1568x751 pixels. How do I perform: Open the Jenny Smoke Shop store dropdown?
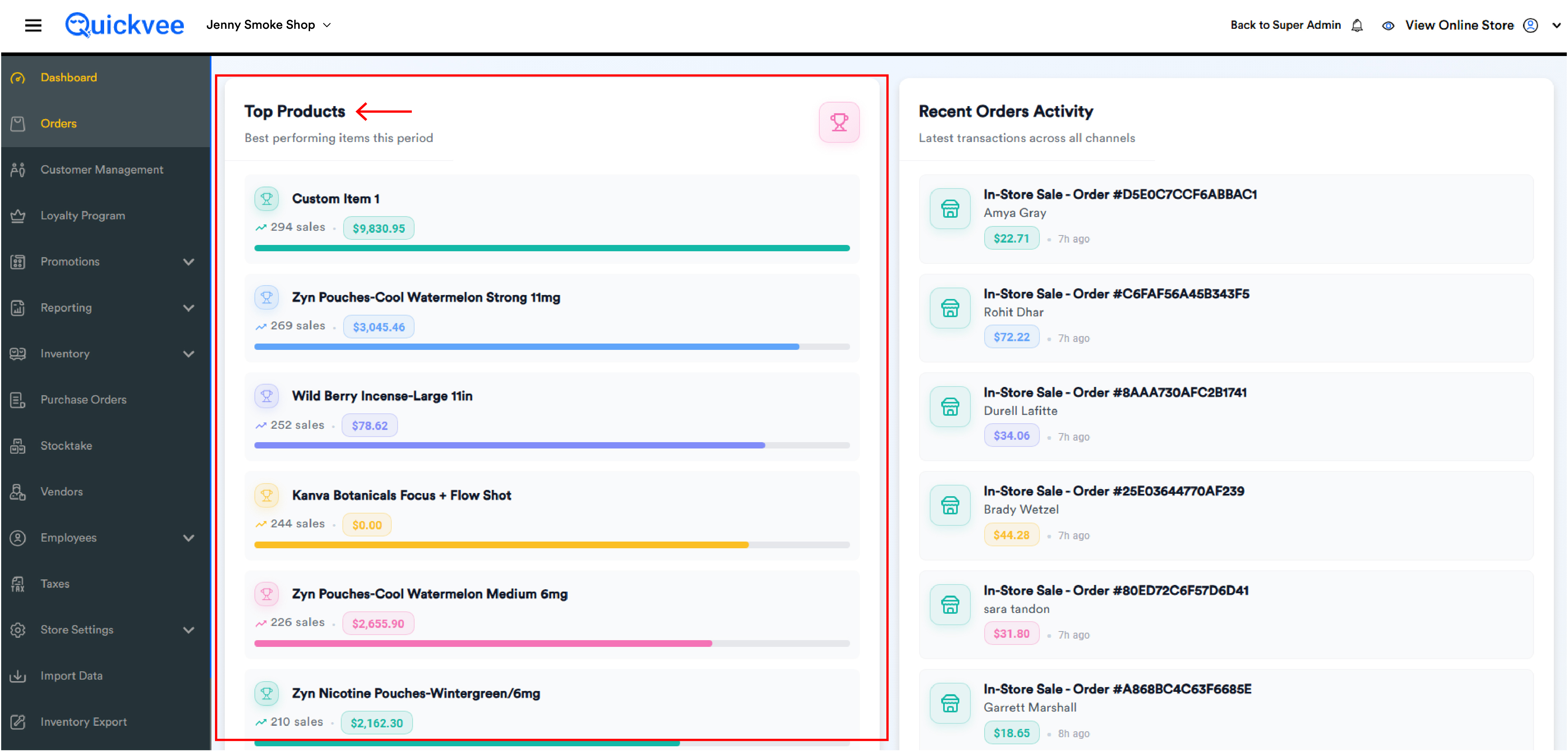point(269,25)
